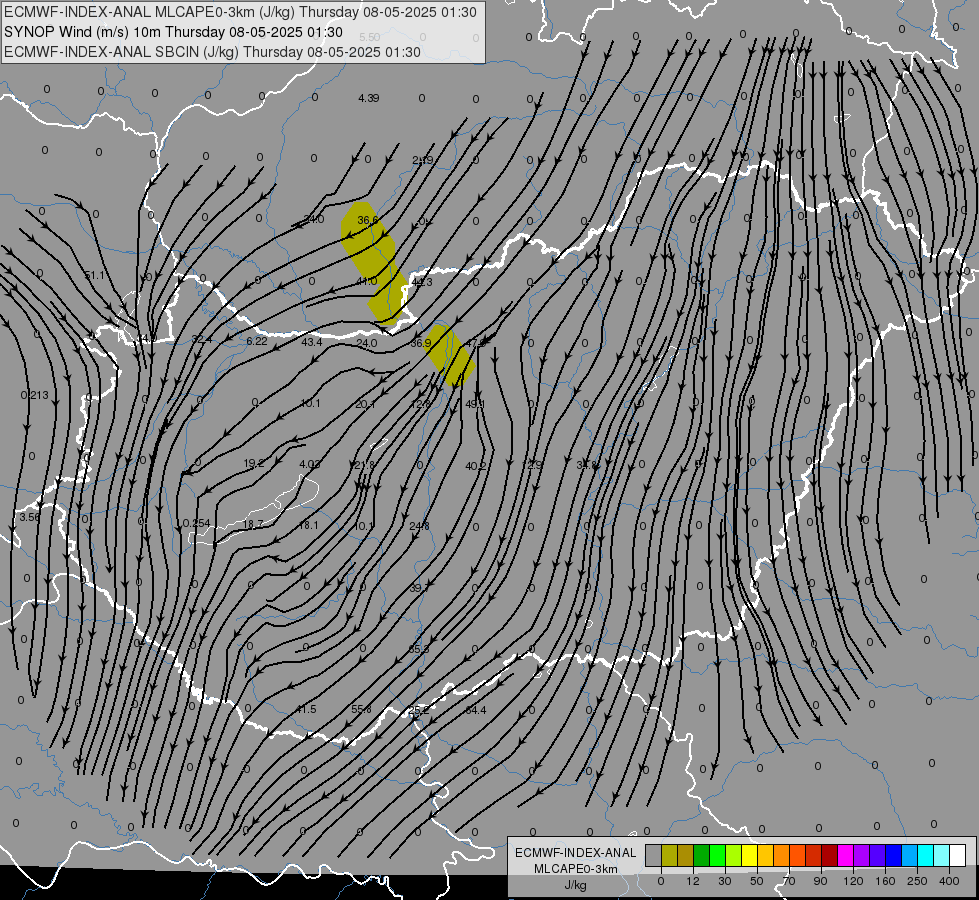Click the 20.1 value on the map
Image resolution: width=979 pixels, height=900 pixels.
(x=365, y=404)
